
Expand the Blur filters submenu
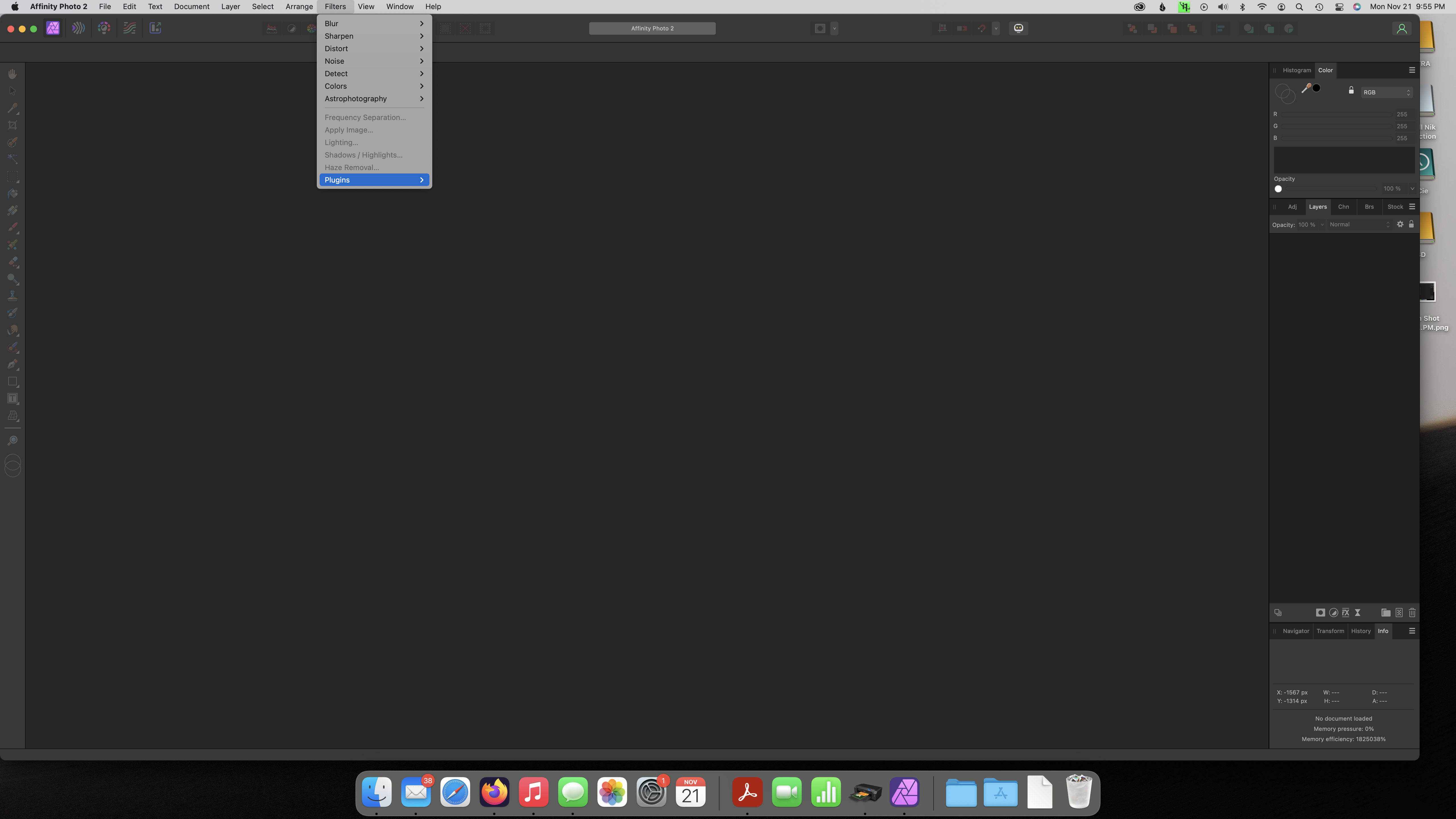[374, 24]
